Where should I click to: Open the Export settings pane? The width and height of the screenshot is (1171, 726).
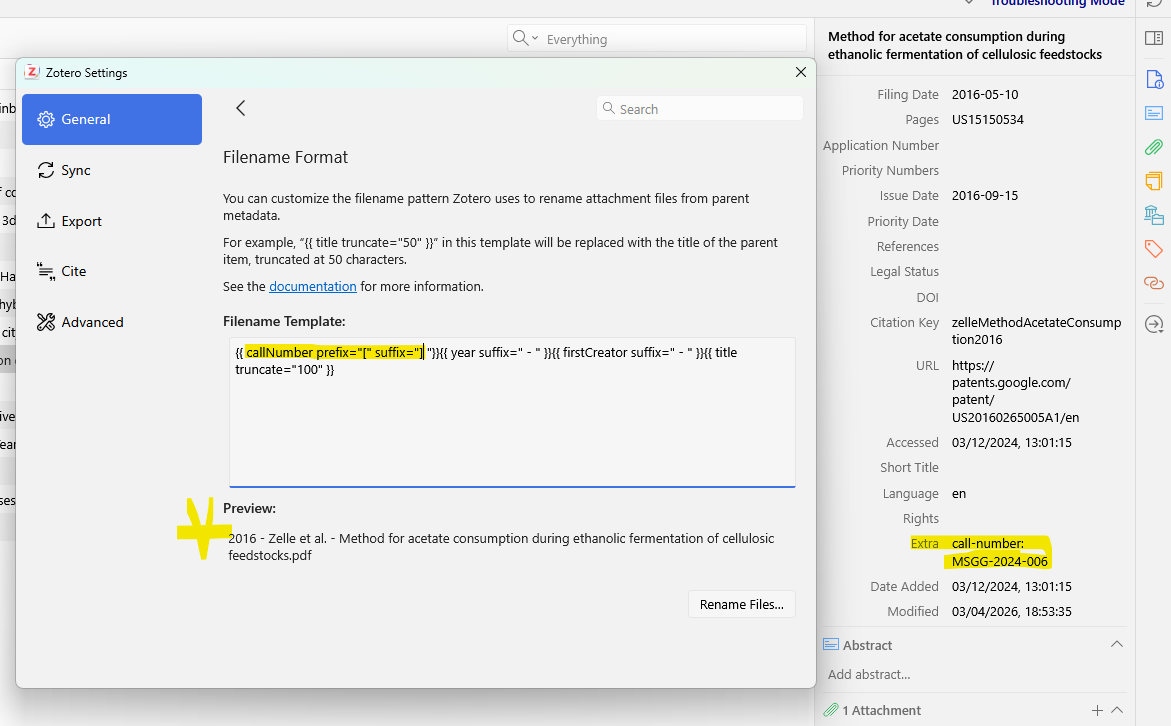[112, 221]
